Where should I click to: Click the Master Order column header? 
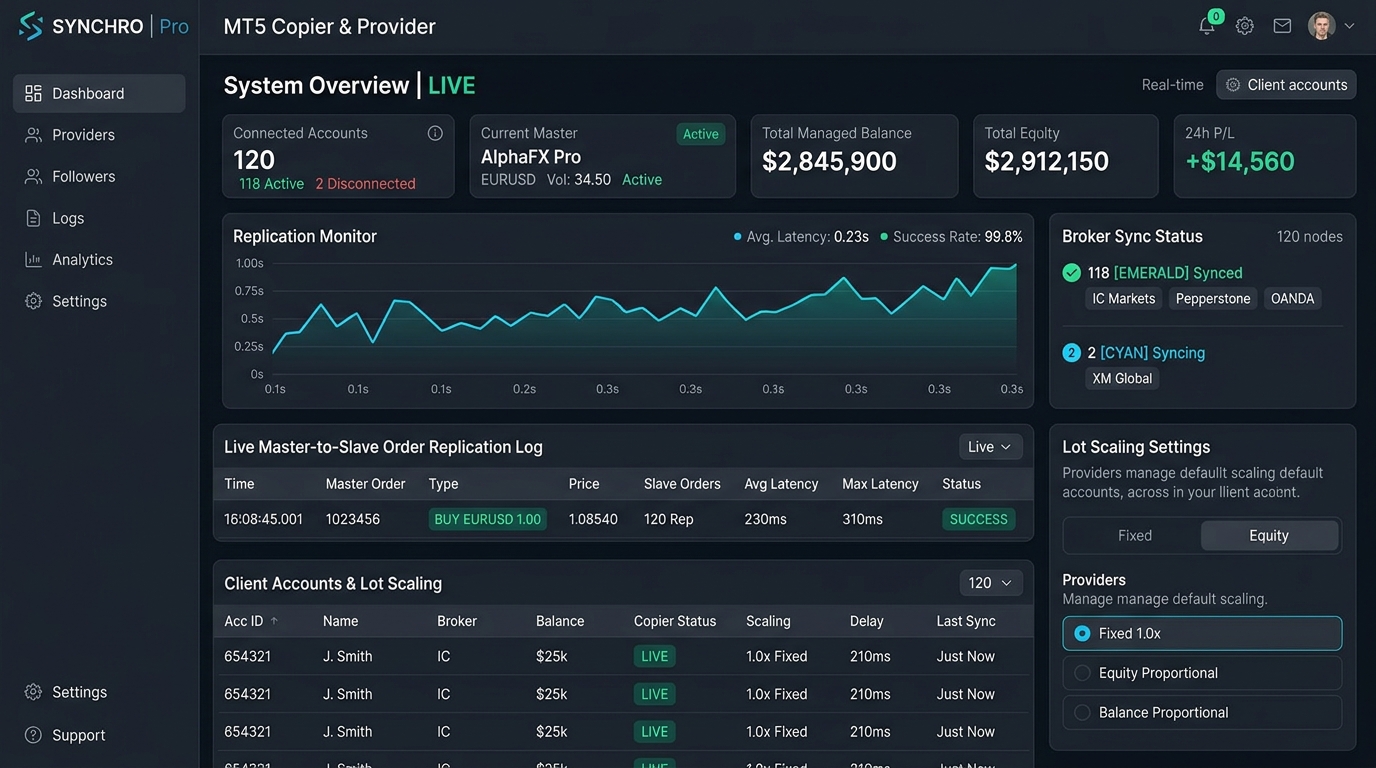click(365, 484)
